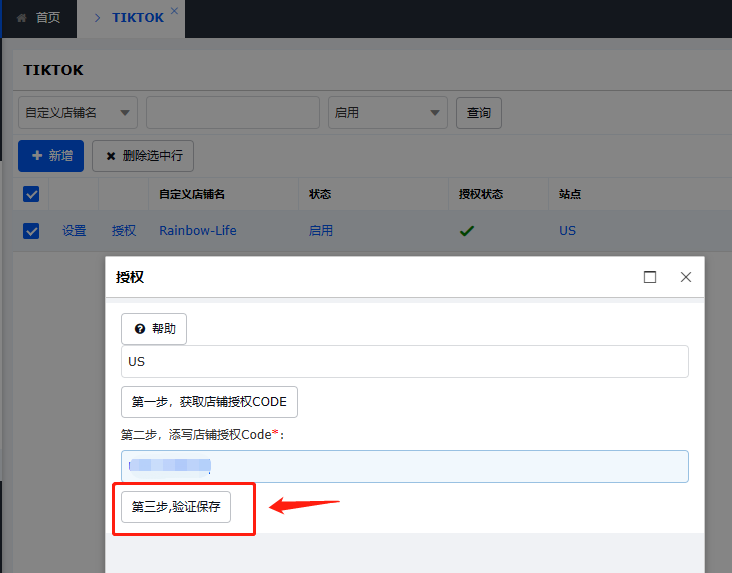This screenshot has height=573, width=732.
Task: Maximize the 授权 dialog
Action: (650, 277)
